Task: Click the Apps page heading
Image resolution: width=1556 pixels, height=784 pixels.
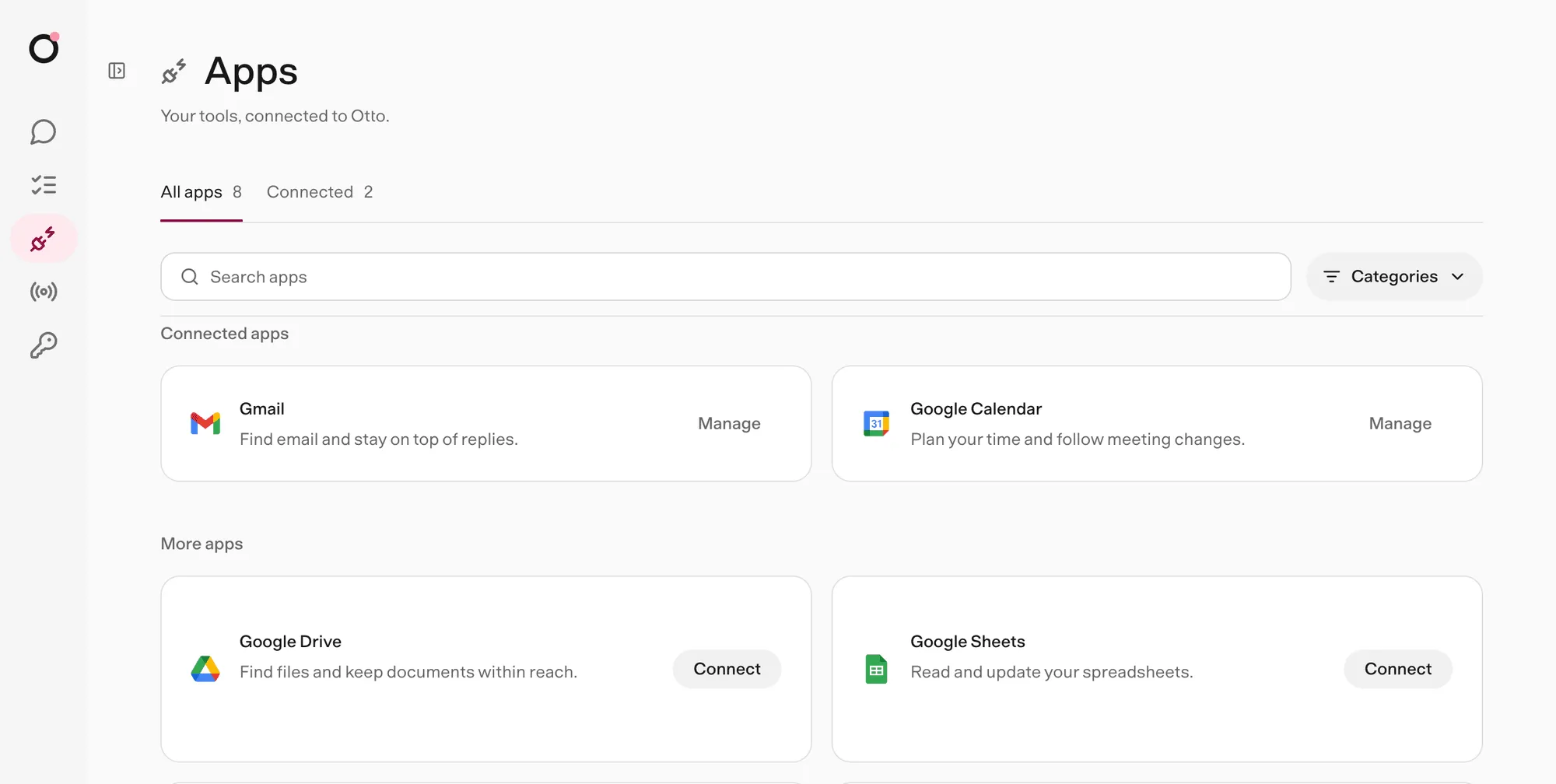Action: (251, 72)
